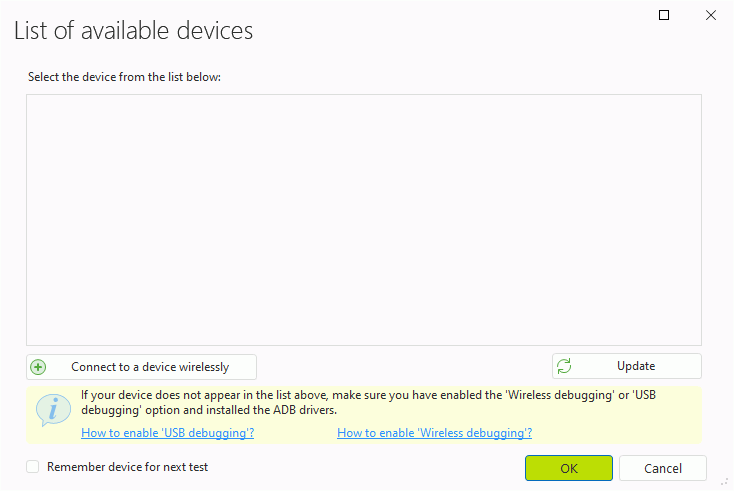Click the List of available devices title
Image resolution: width=734 pixels, height=491 pixels.
click(x=133, y=31)
